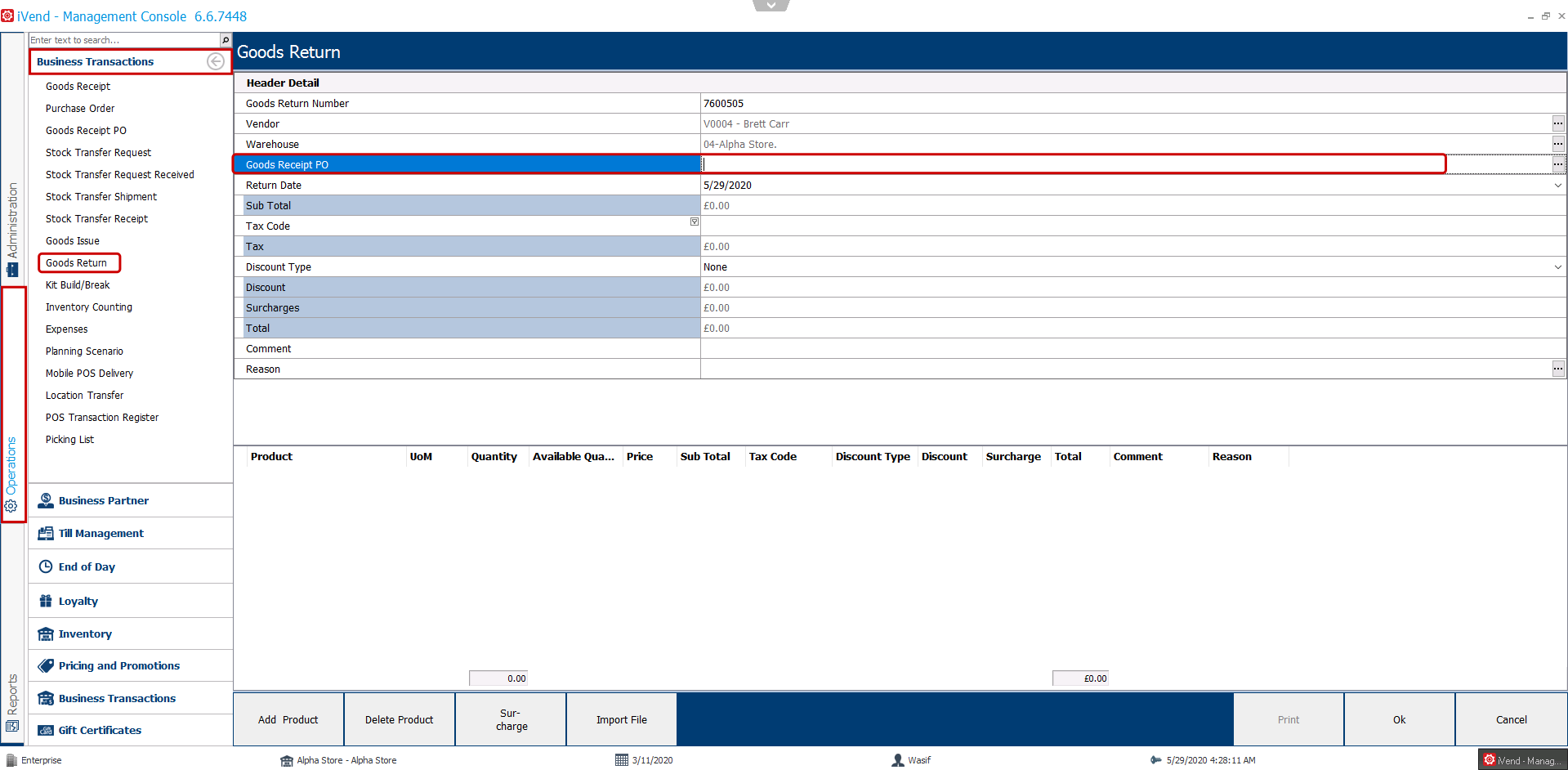
Task: Expand the Discount Type dropdown
Action: tap(1558, 267)
